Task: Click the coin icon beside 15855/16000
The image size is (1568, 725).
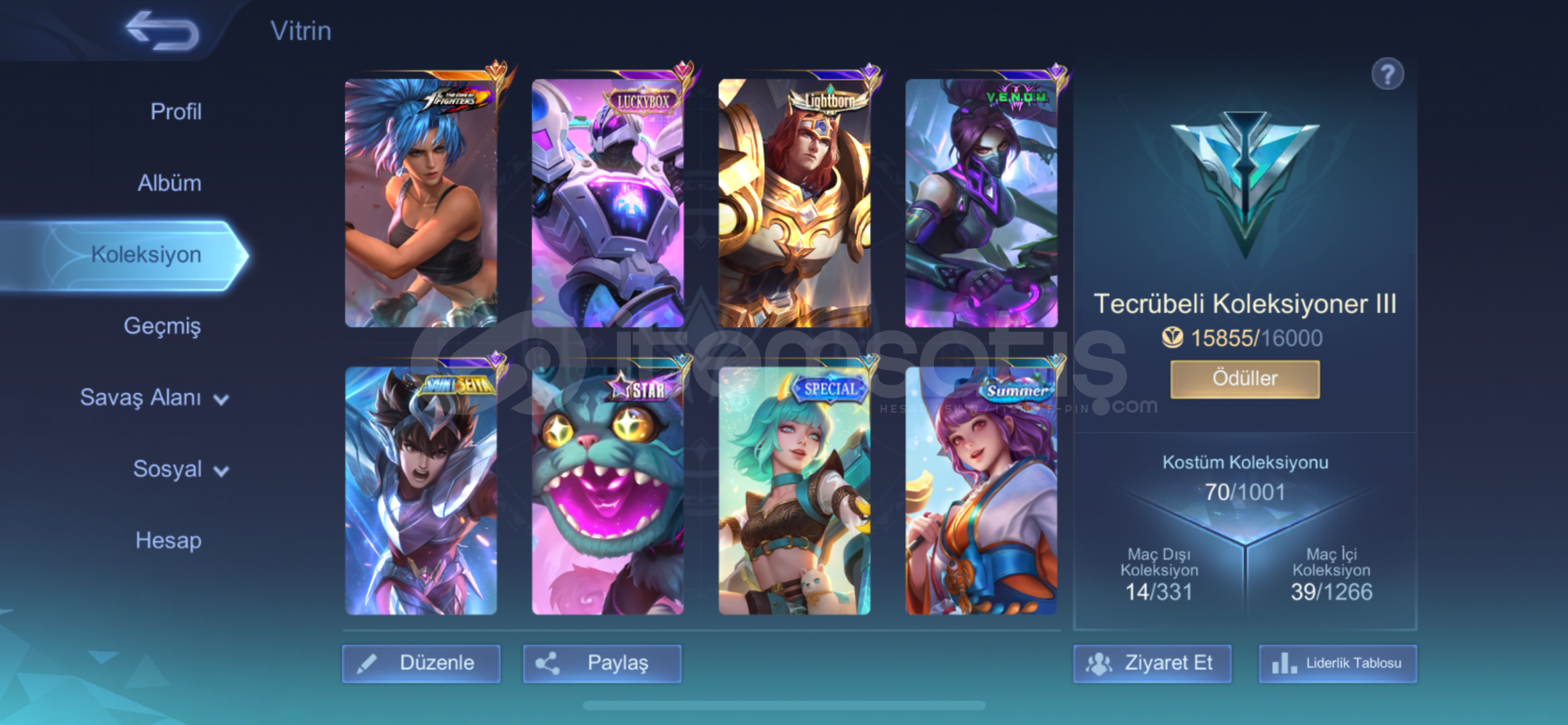Action: pos(1173,338)
